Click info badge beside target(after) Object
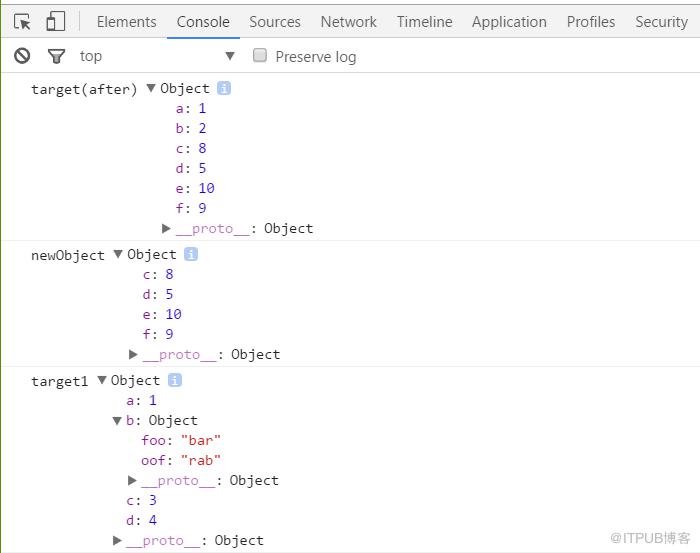Screen dimensions: 700x553 point(224,88)
